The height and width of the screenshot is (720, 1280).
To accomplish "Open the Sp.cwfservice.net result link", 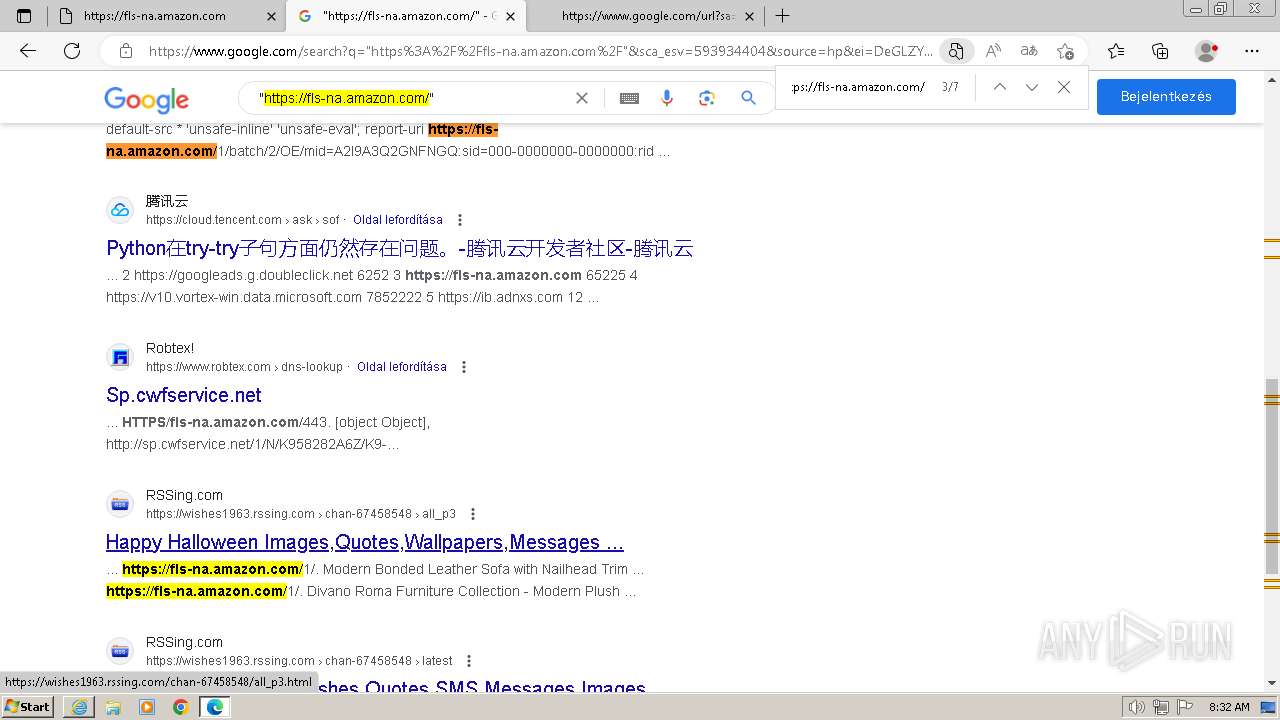I will pos(184,395).
